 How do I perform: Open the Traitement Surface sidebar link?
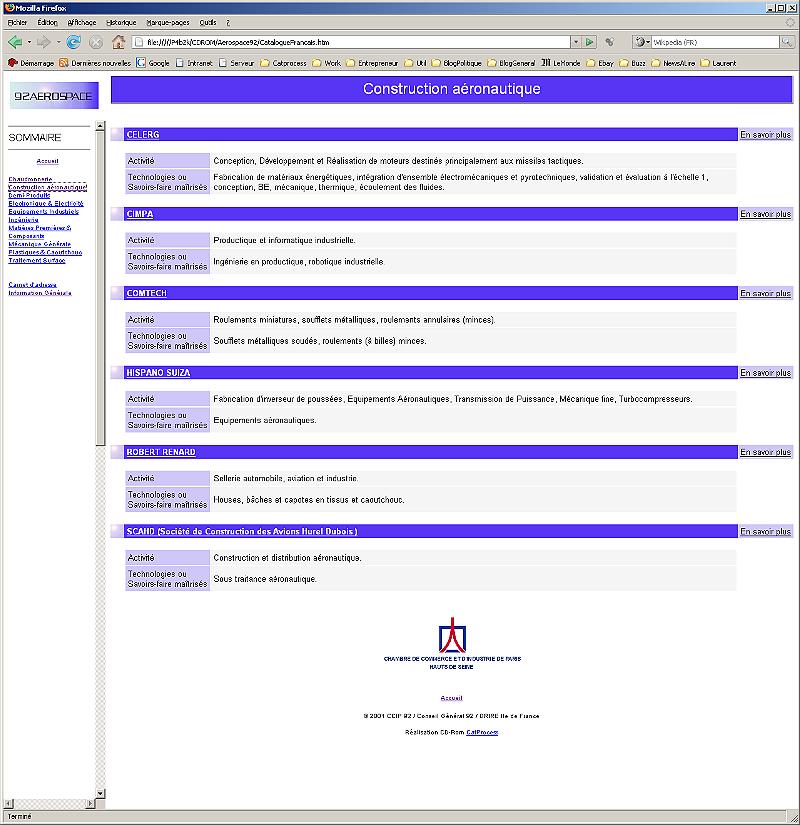pos(37,260)
